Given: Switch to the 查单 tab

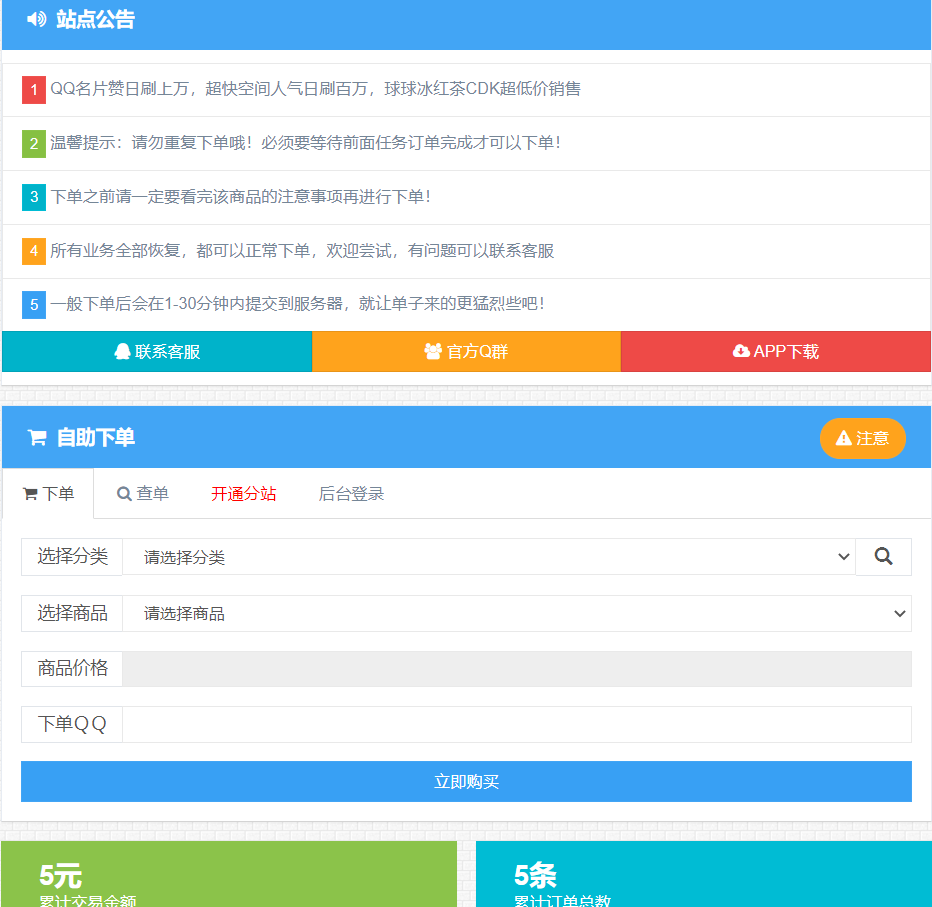Looking at the screenshot, I should click(x=143, y=494).
